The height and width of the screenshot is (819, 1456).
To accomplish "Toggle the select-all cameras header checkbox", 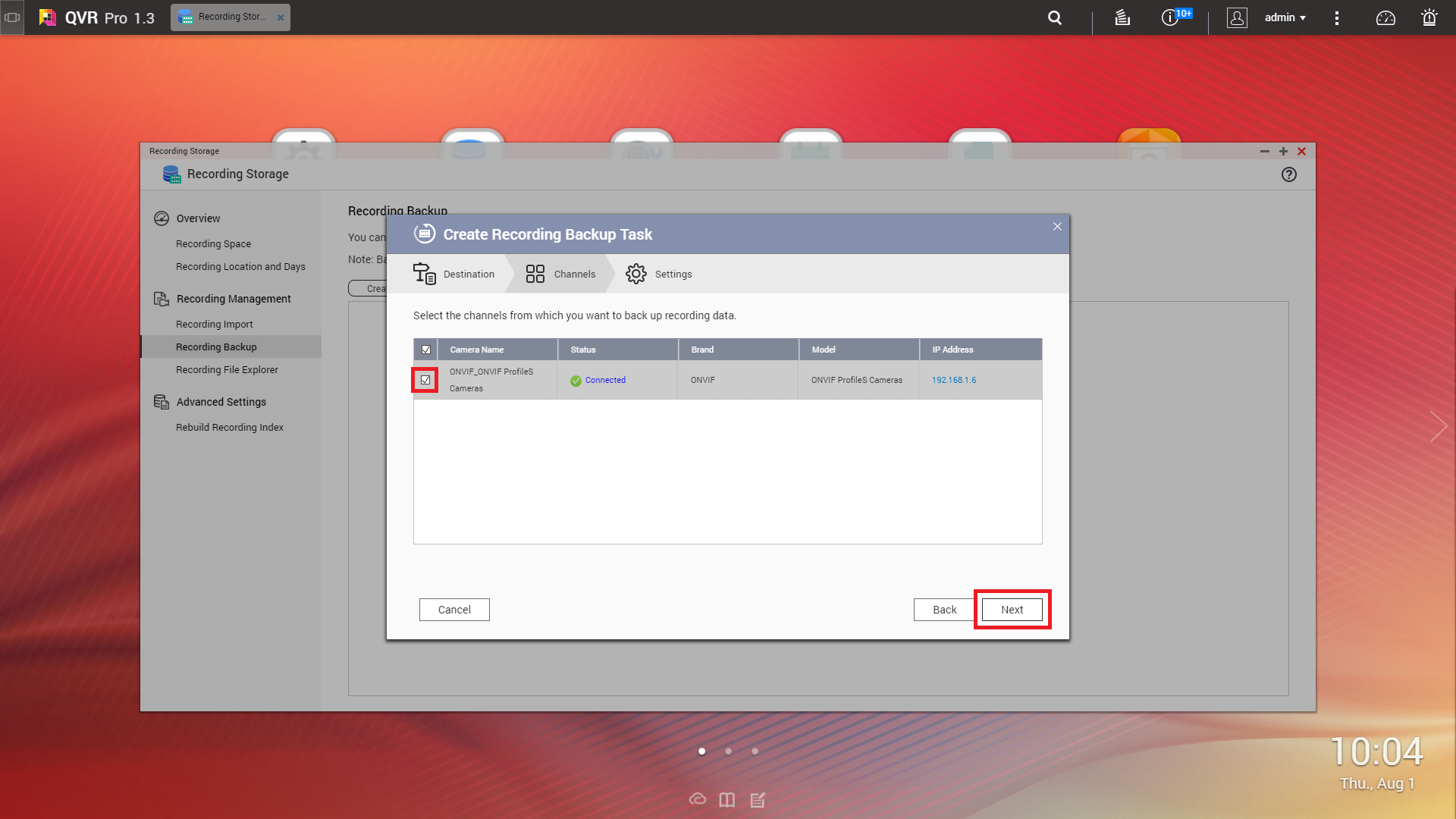I will click(x=426, y=350).
